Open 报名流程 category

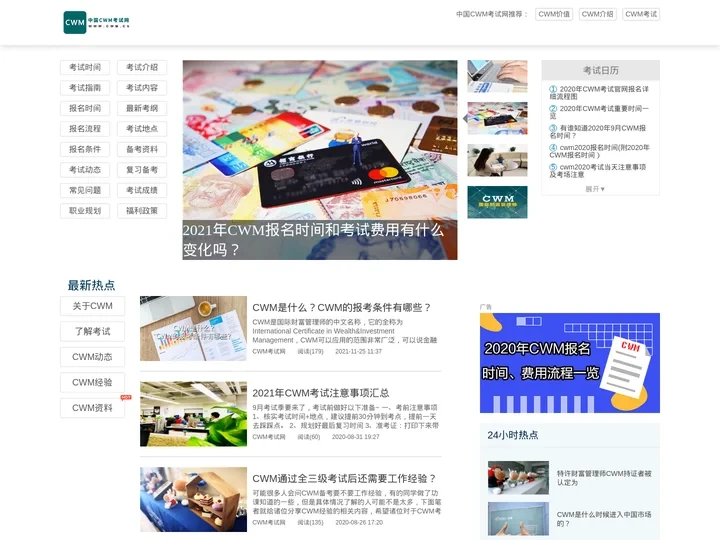[85, 129]
